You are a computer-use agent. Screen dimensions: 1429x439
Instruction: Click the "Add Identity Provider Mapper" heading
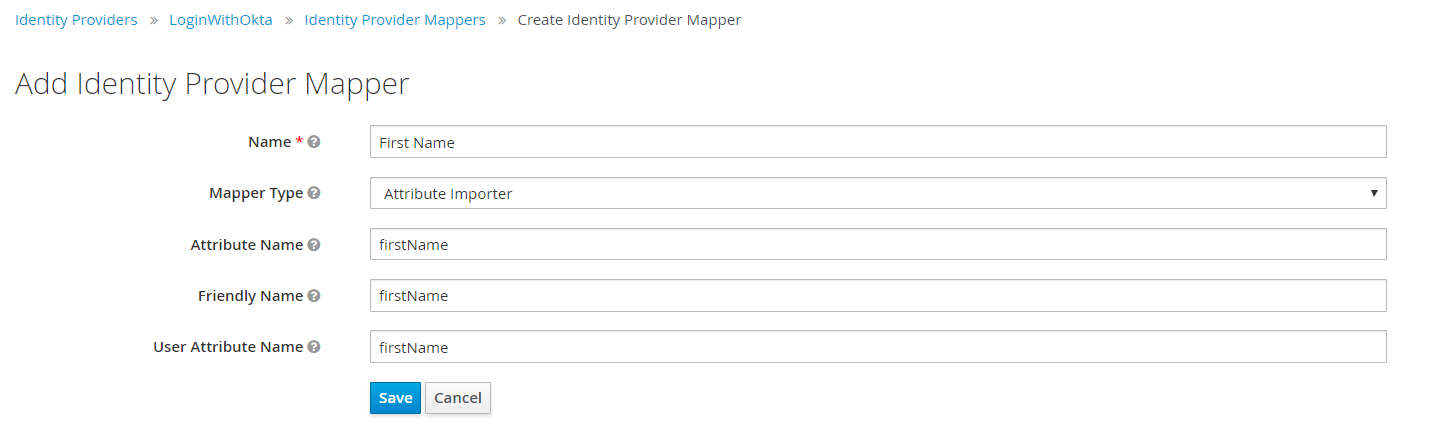tap(212, 84)
